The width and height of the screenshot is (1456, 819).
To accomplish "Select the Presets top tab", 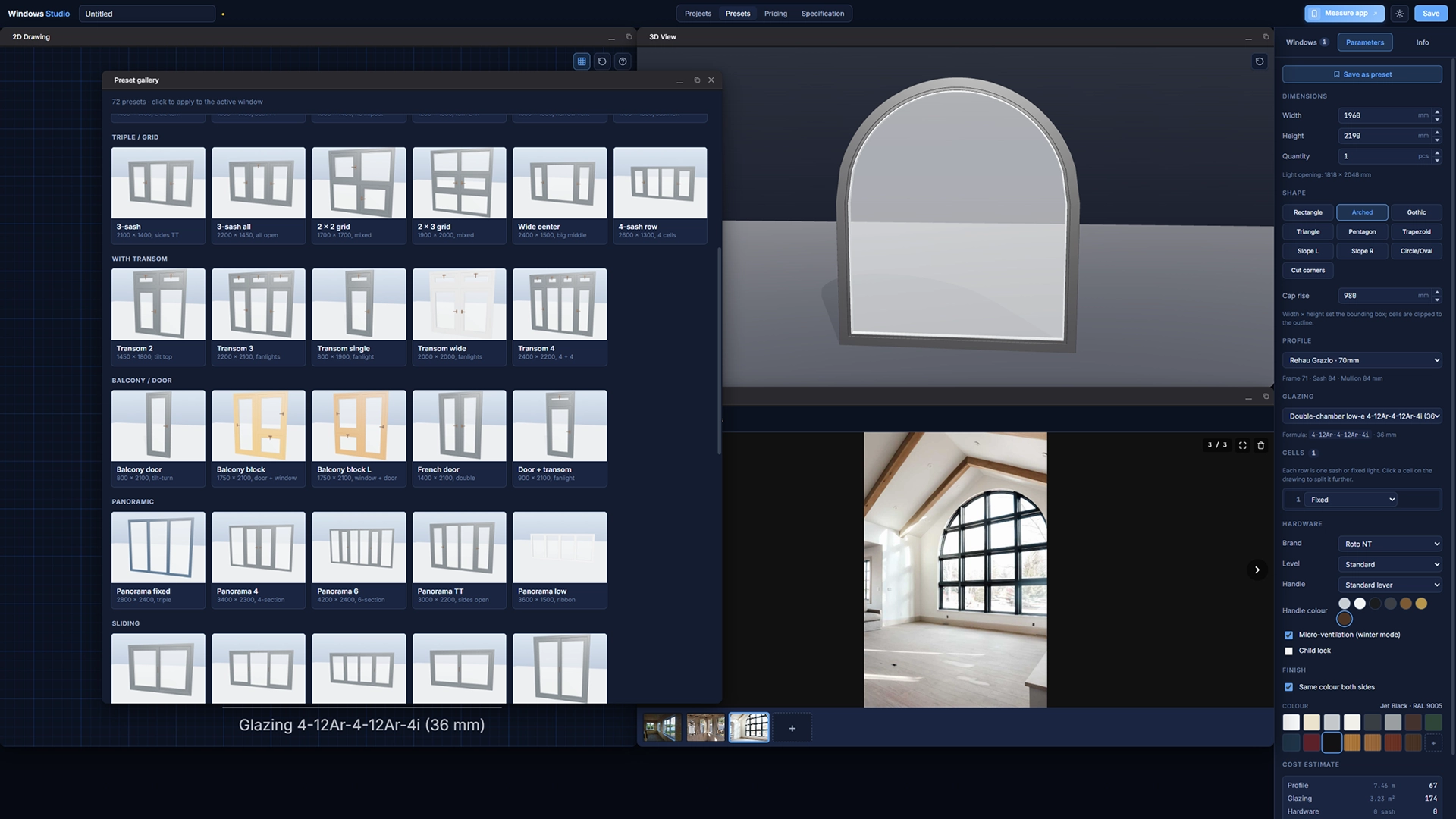I will click(737, 14).
